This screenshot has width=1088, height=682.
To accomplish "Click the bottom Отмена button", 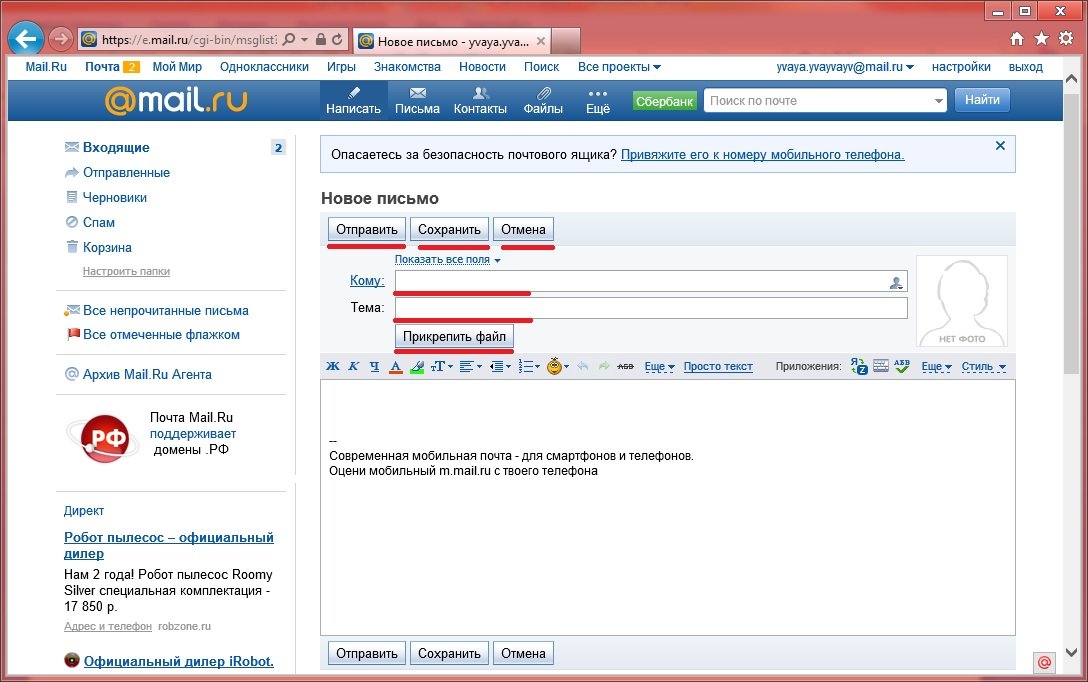I will pyautogui.click(x=523, y=654).
